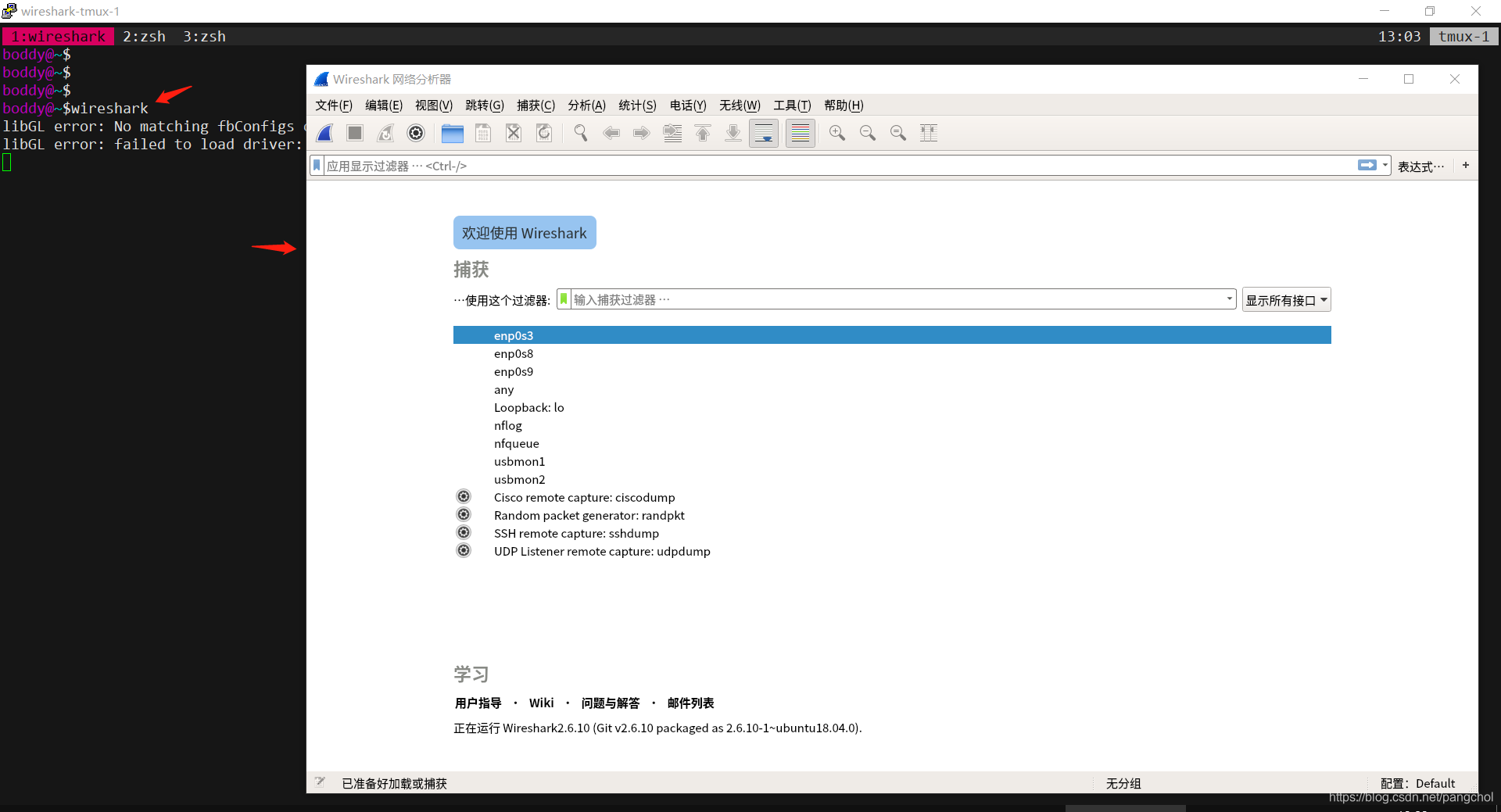The height and width of the screenshot is (812, 1501).
Task: Open the 视图(V) menu
Action: 434,106
